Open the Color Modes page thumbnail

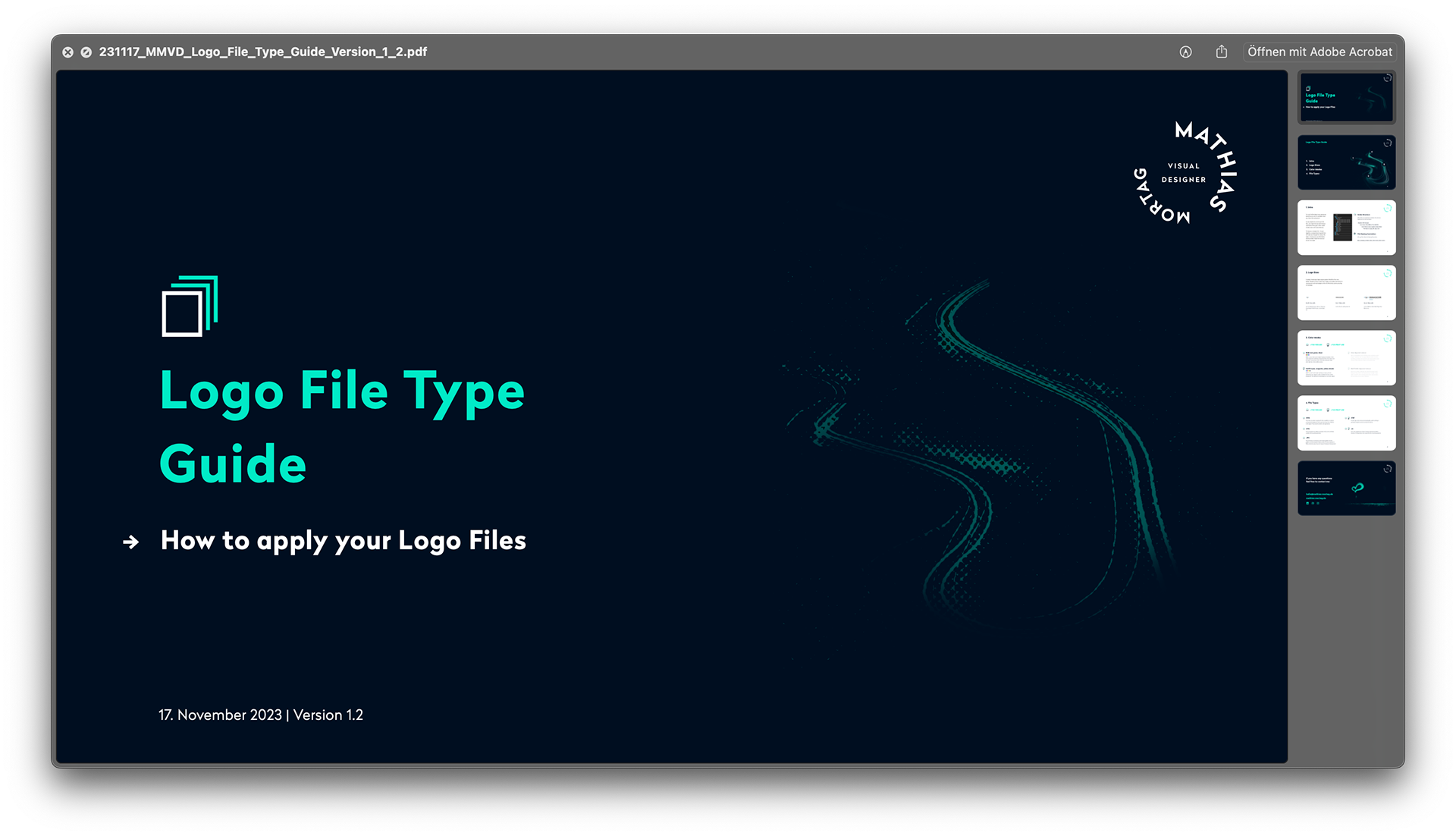pos(1346,357)
